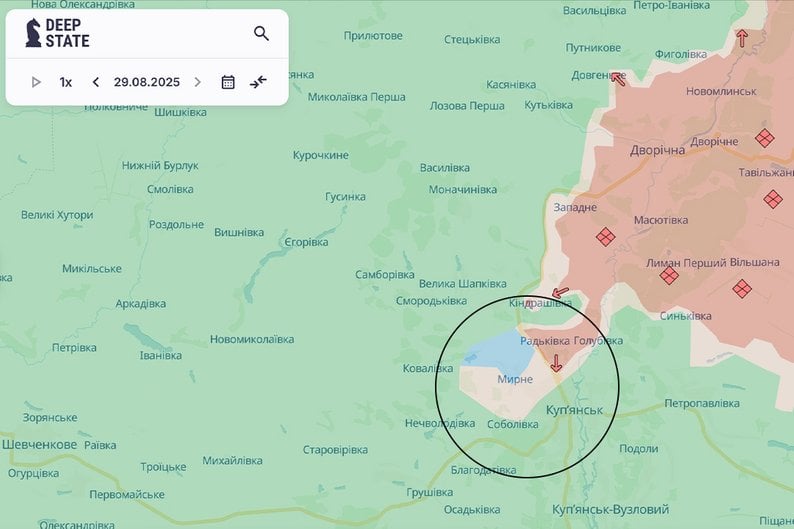Image resolution: width=794 pixels, height=529 pixels.
Task: Open the calendar date picker
Action: point(228,82)
